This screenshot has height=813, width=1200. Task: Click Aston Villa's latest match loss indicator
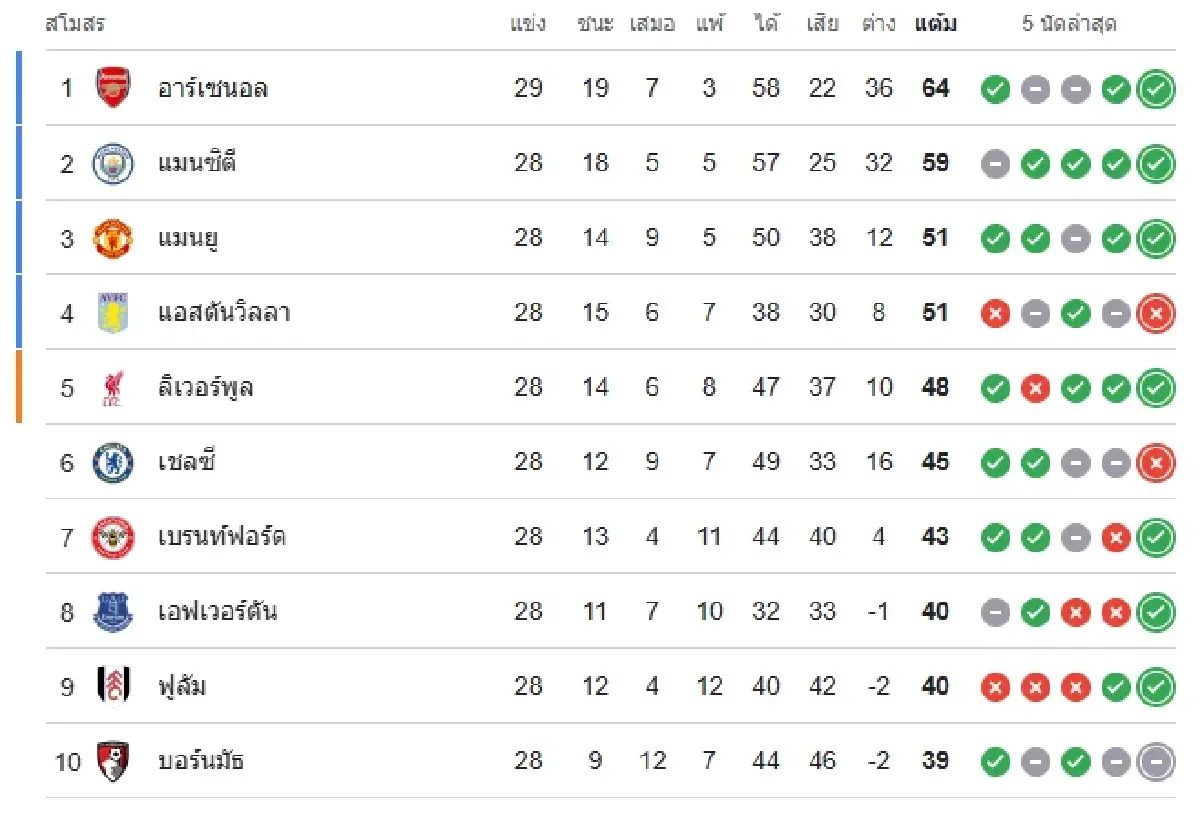pyautogui.click(x=1156, y=315)
